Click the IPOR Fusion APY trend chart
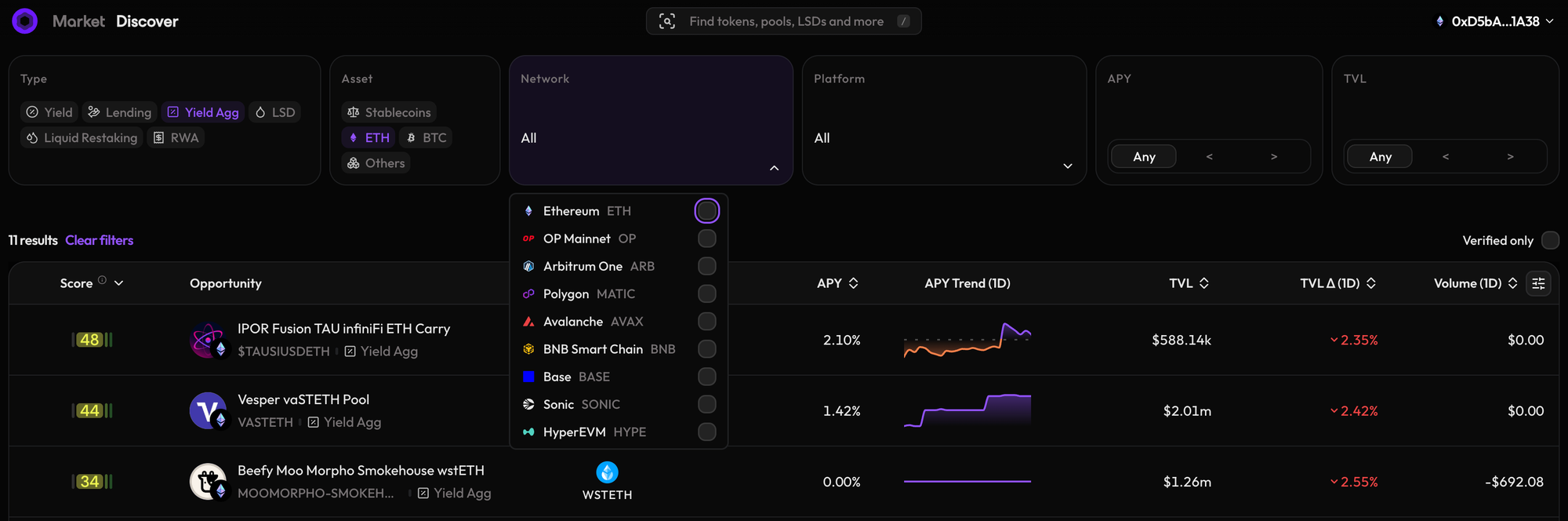The image size is (1568, 521). [x=967, y=340]
